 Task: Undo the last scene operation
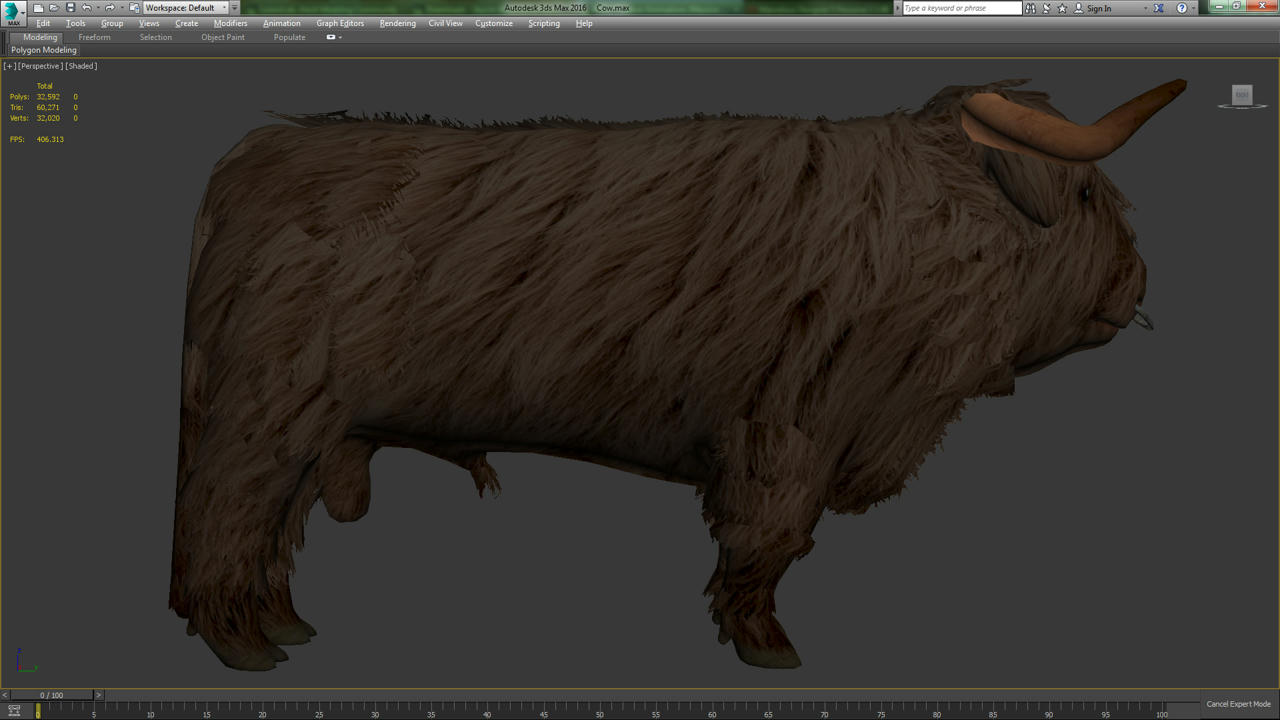86,8
